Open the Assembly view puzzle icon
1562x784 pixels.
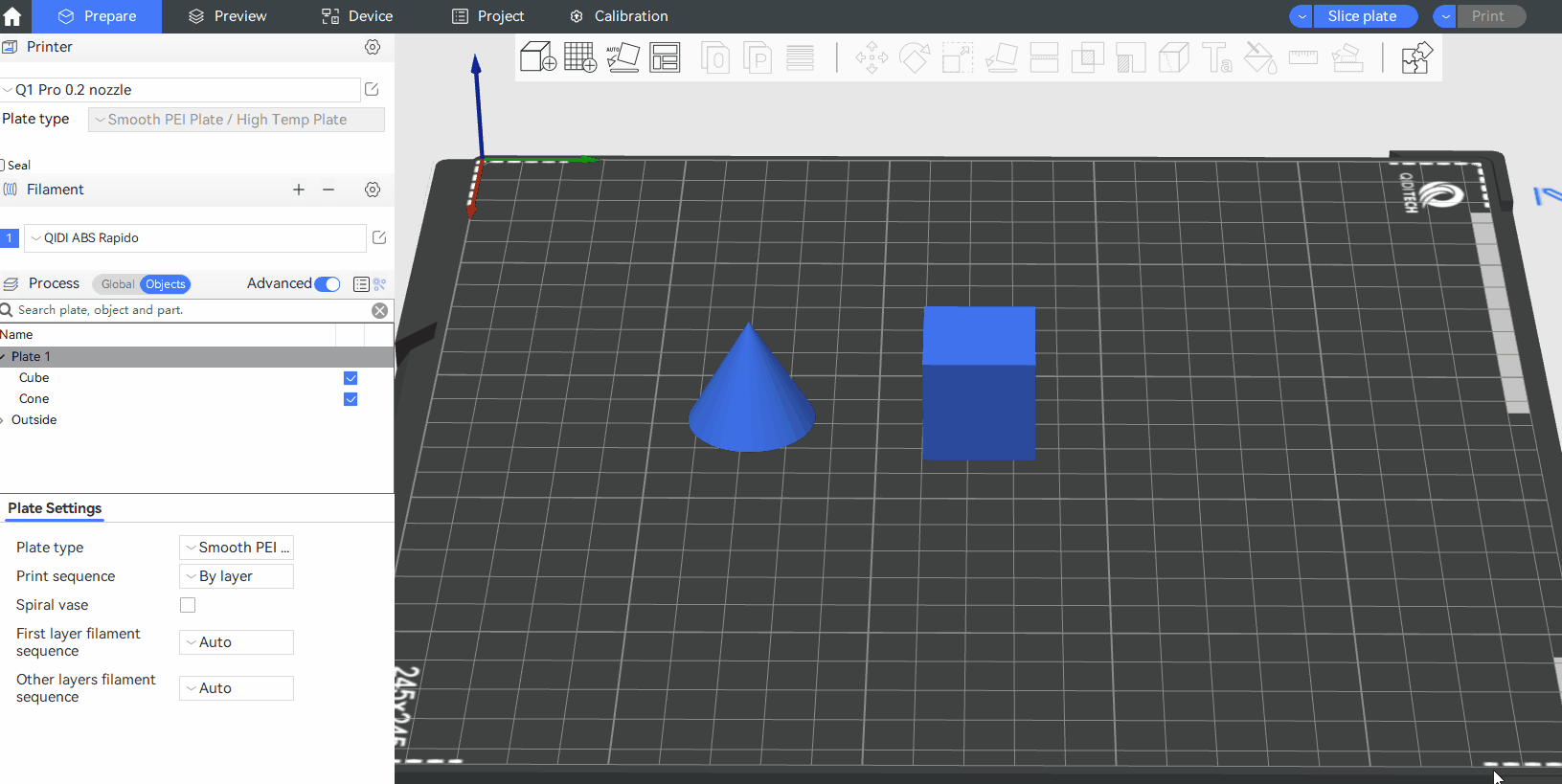(1415, 57)
